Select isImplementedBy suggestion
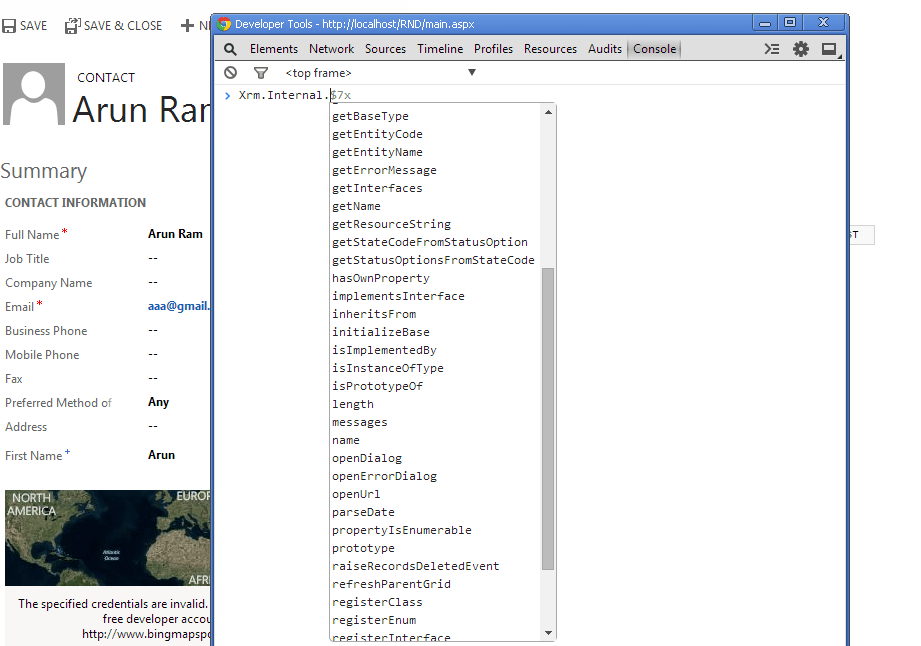The width and height of the screenshot is (921, 646). tap(384, 351)
